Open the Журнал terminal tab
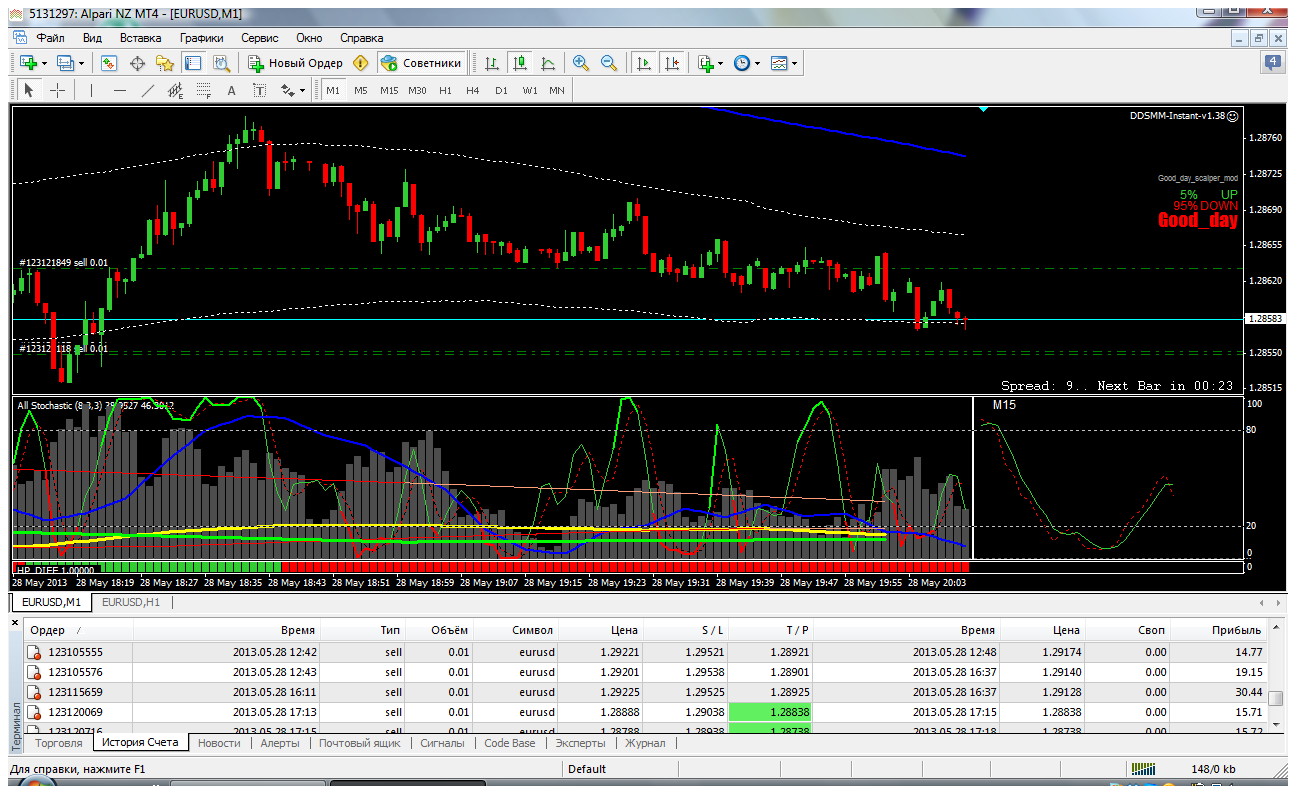 coord(645,743)
